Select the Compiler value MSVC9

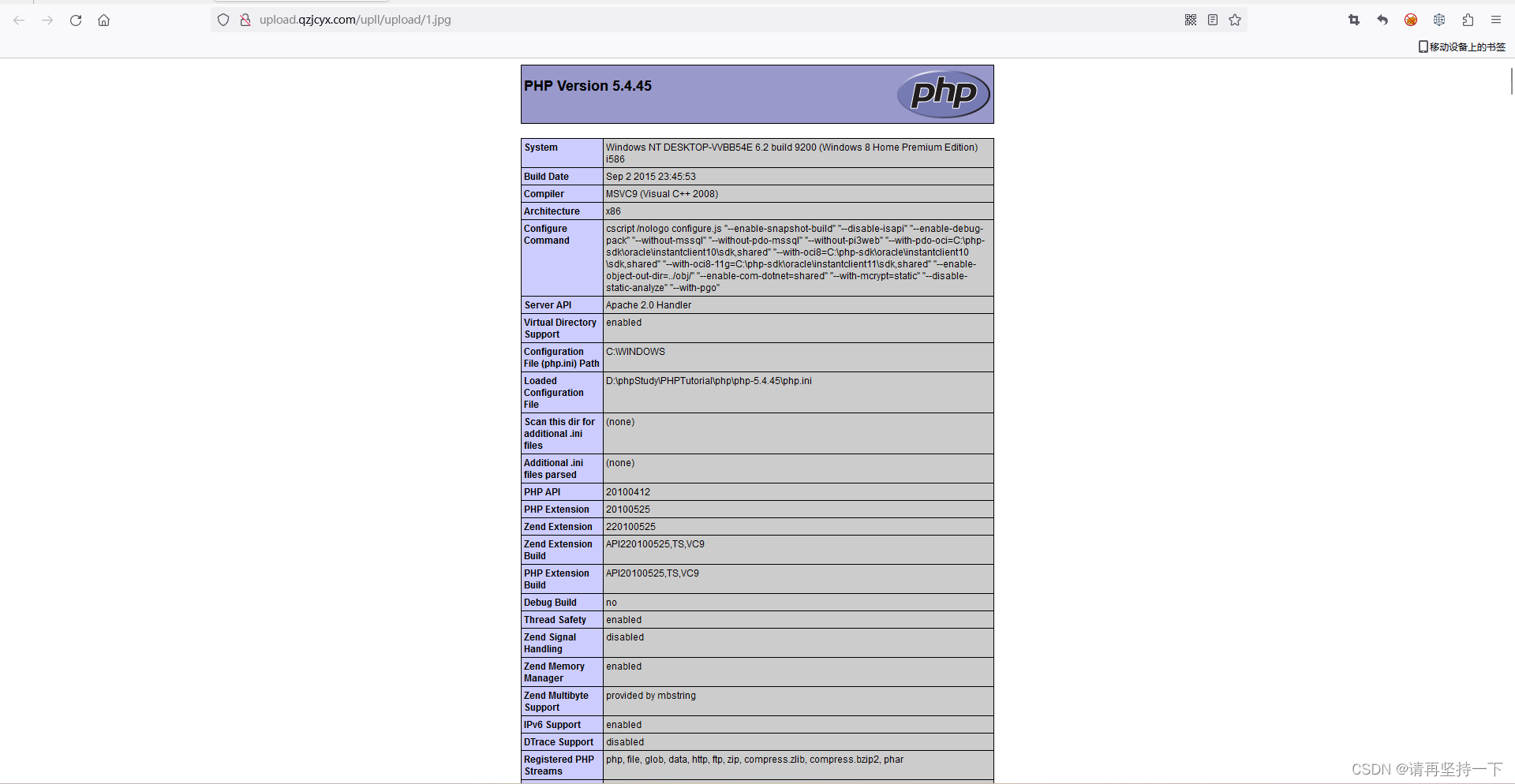[x=662, y=194]
